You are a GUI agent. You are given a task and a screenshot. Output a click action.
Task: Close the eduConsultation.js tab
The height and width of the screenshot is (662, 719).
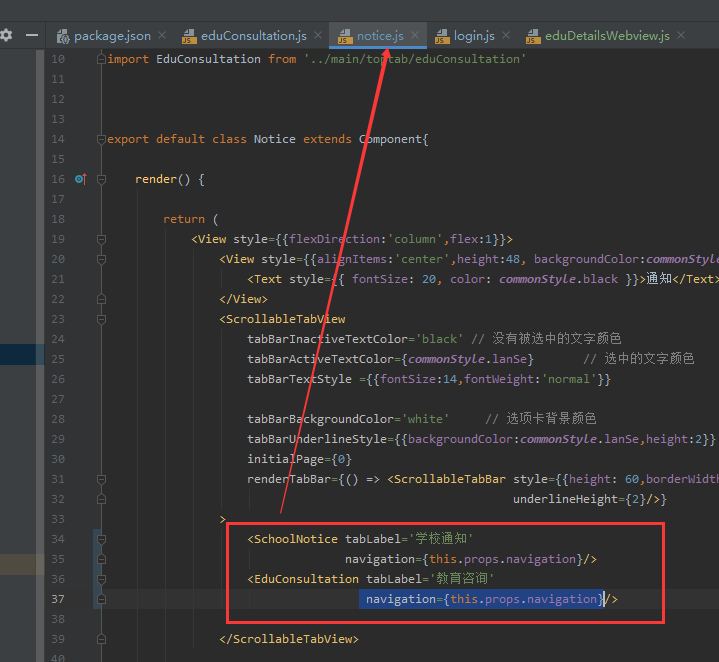point(318,35)
